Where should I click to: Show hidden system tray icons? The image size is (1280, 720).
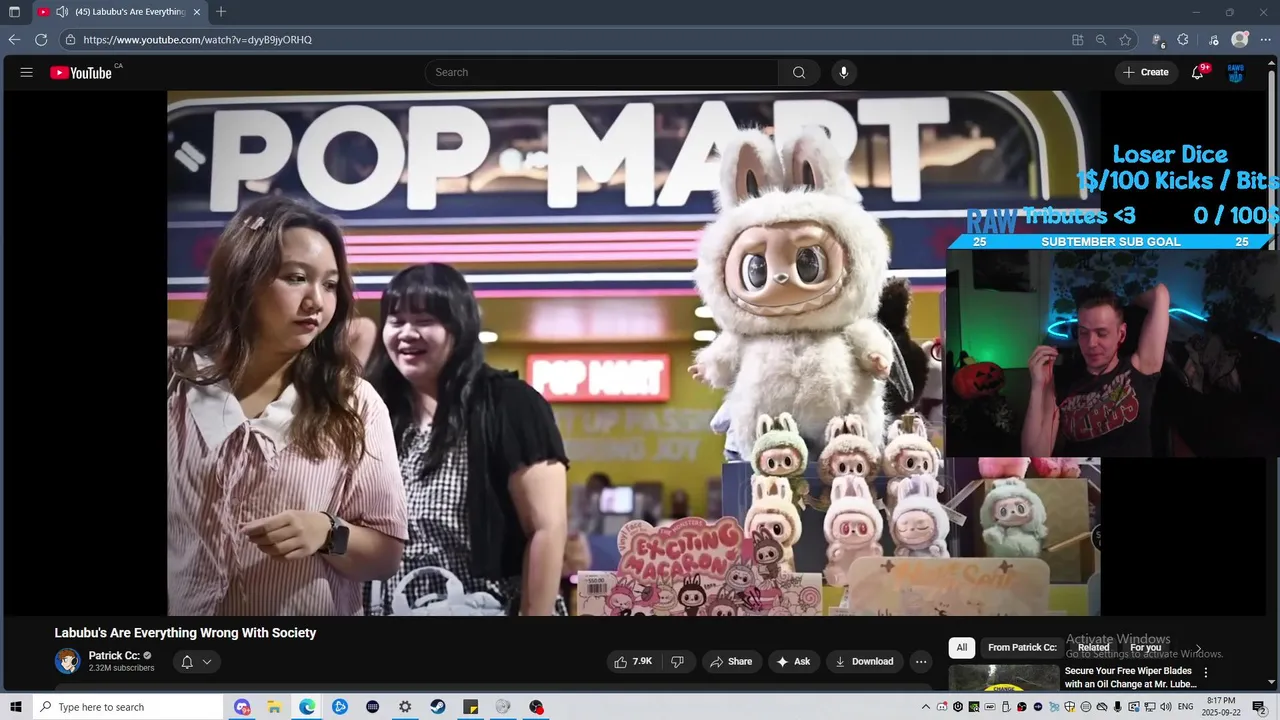(926, 707)
